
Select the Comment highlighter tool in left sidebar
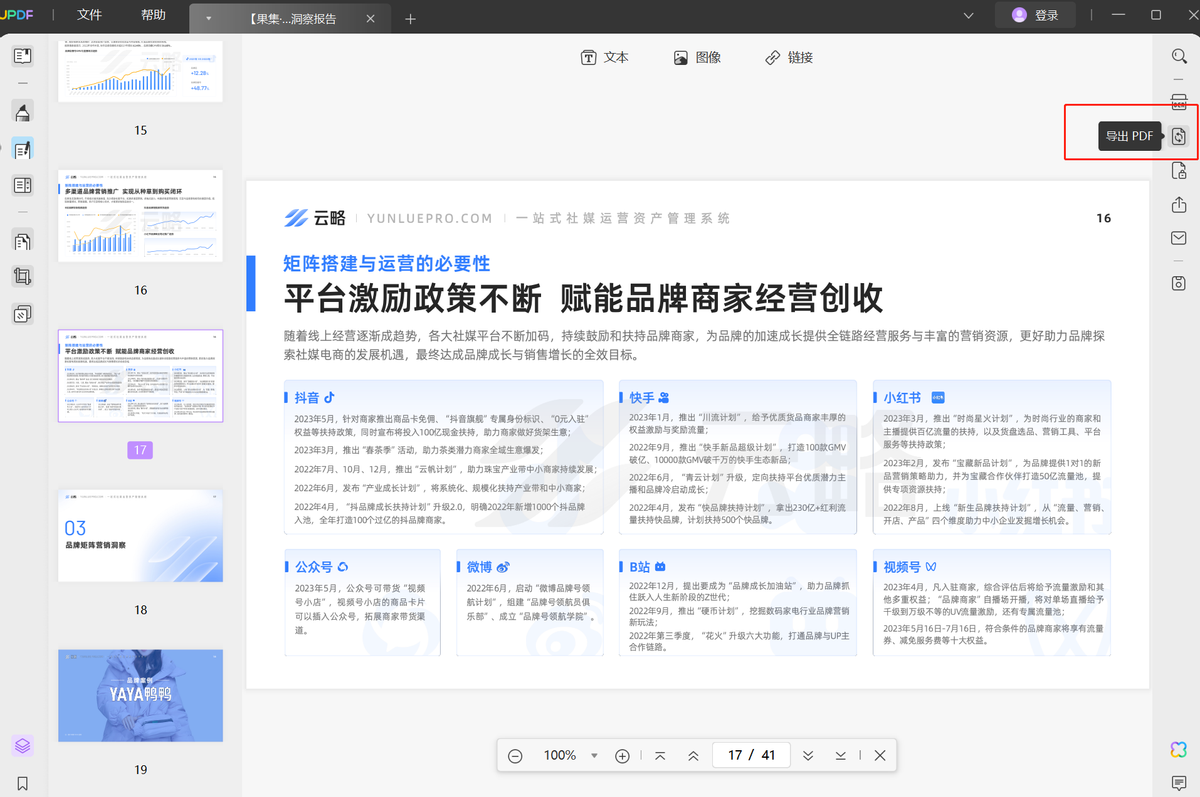tap(22, 110)
